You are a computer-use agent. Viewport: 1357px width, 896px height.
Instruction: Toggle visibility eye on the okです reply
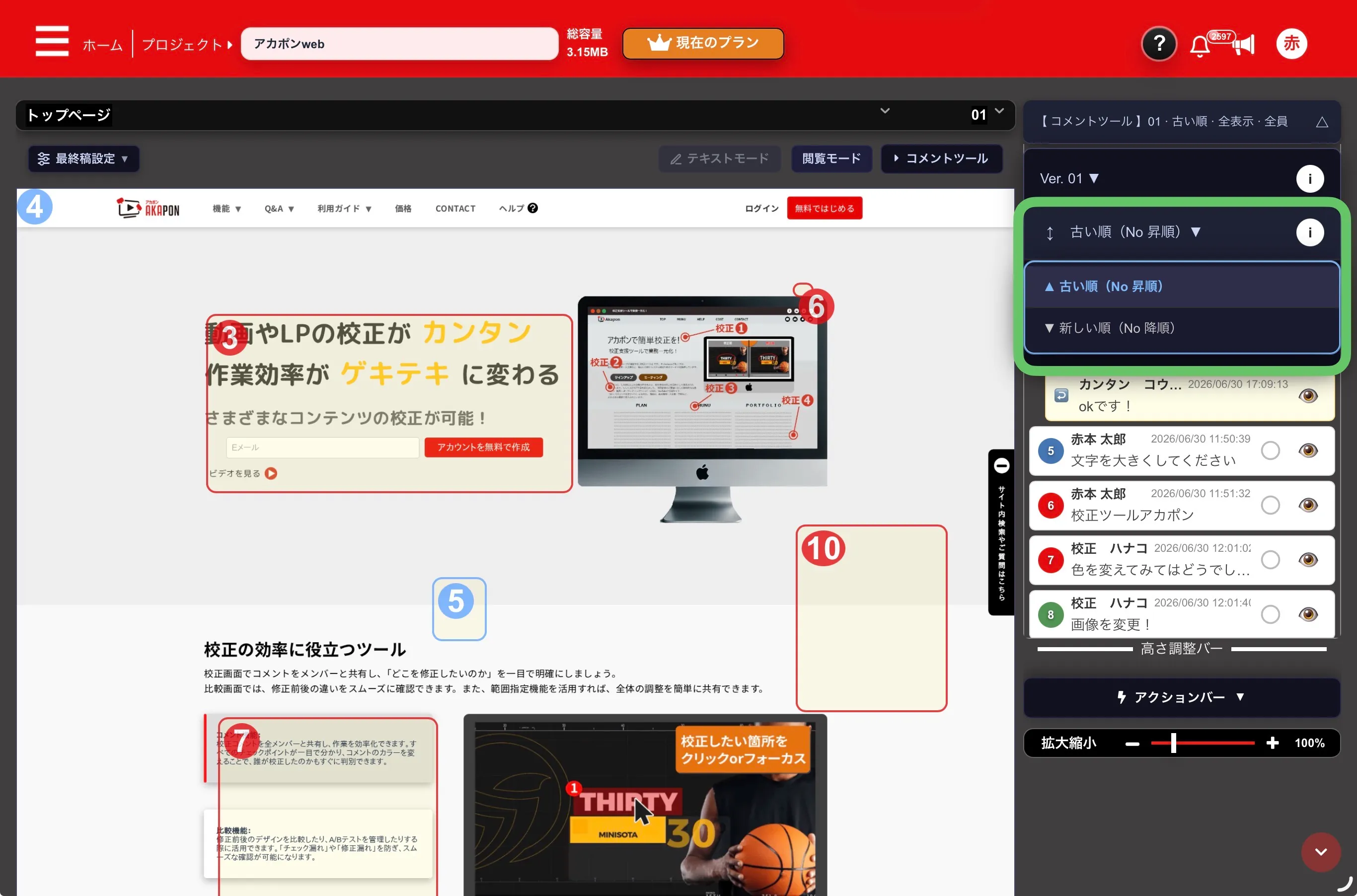pyautogui.click(x=1308, y=395)
